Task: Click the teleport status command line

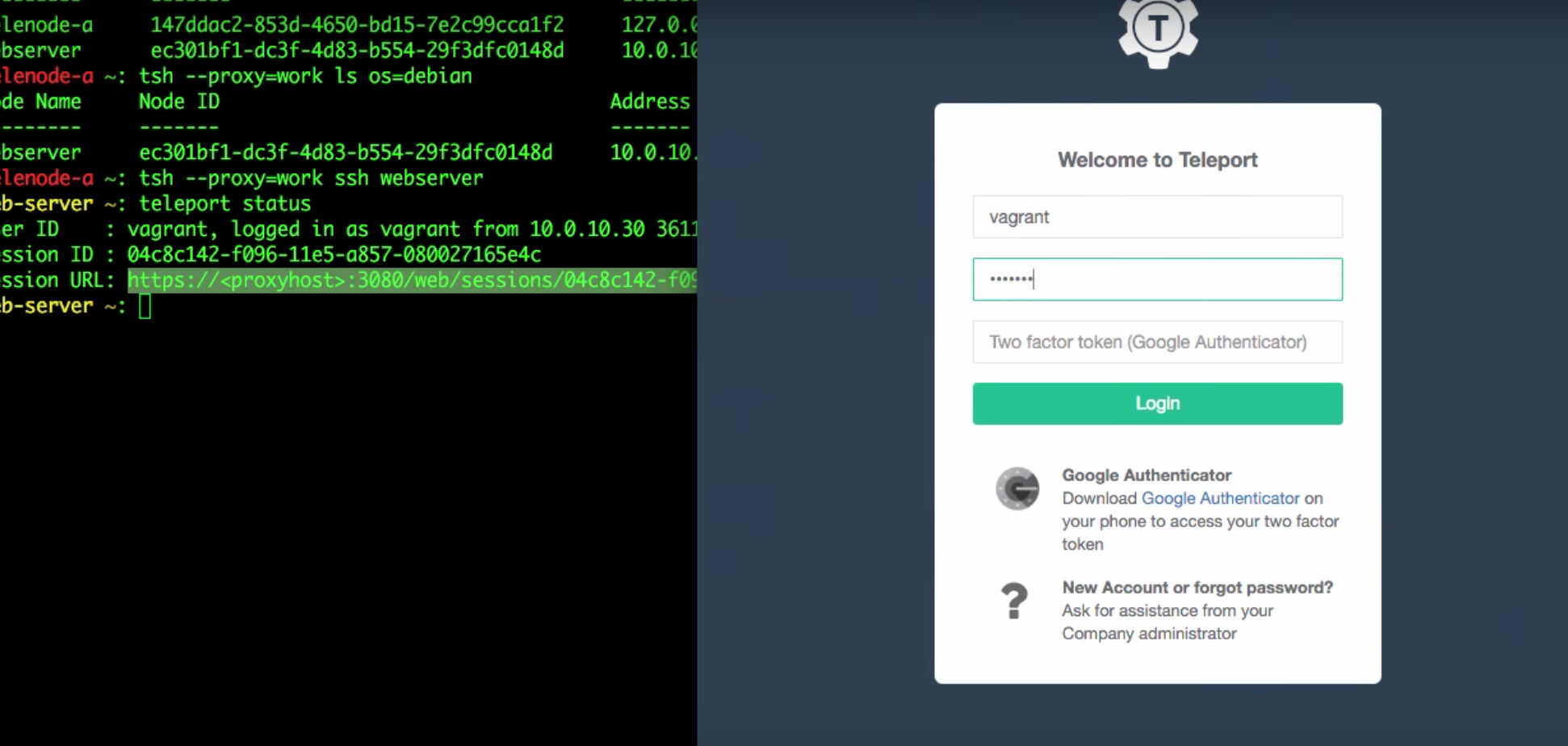Action: [224, 203]
